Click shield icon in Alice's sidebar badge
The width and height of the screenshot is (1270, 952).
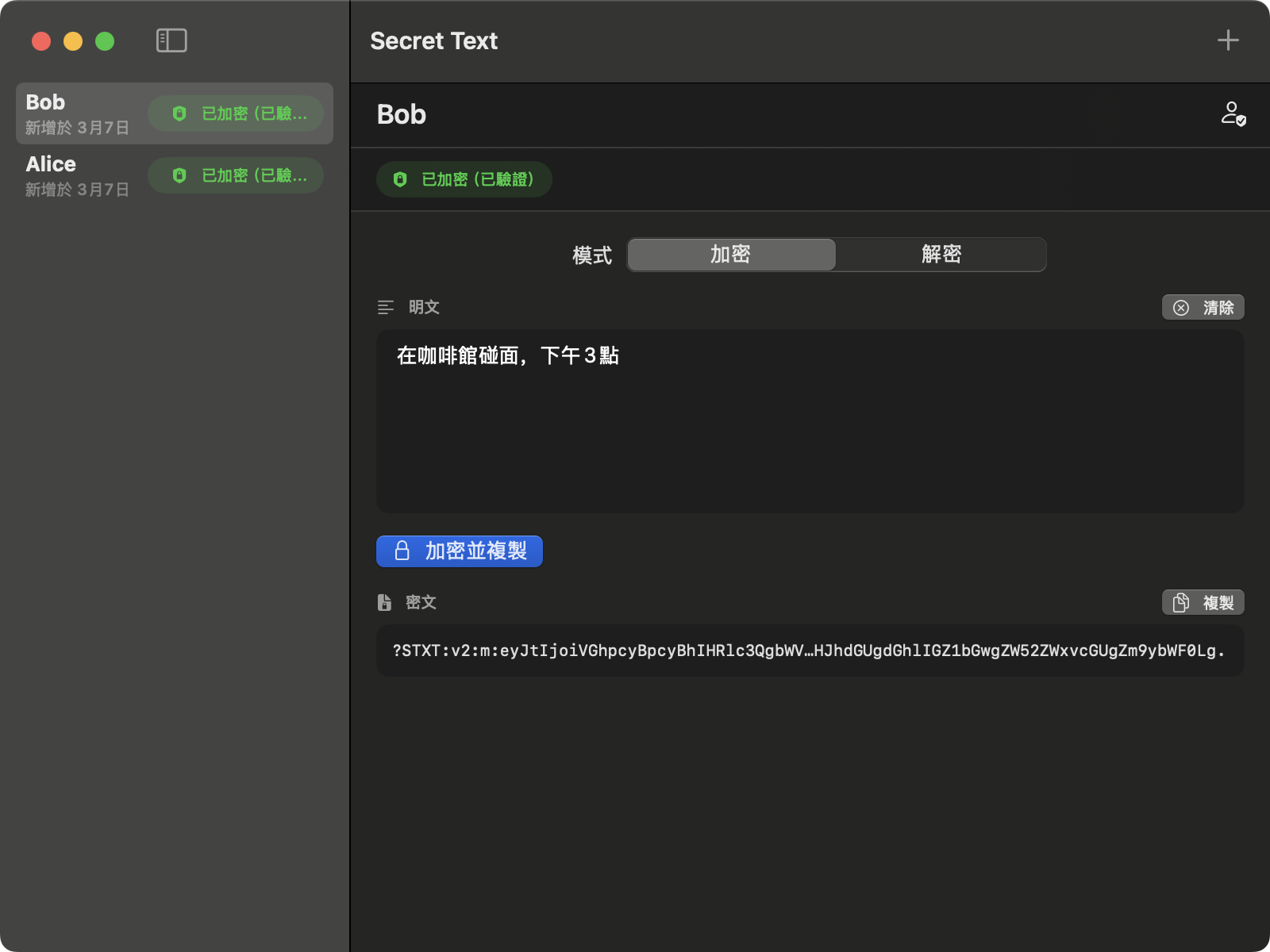(179, 175)
